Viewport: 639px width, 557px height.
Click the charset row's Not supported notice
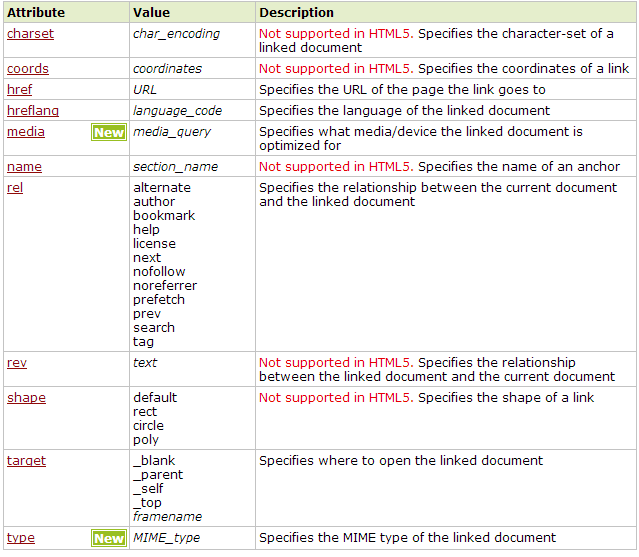tap(336, 34)
